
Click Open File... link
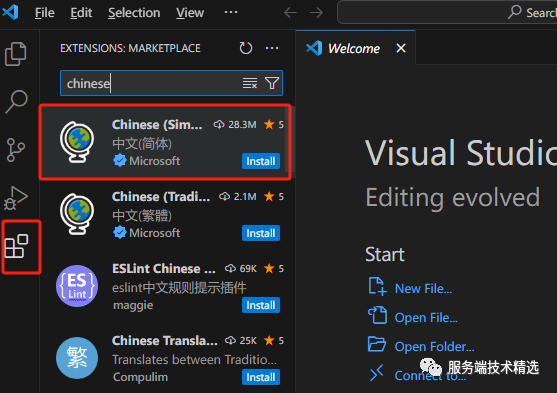[x=426, y=317]
